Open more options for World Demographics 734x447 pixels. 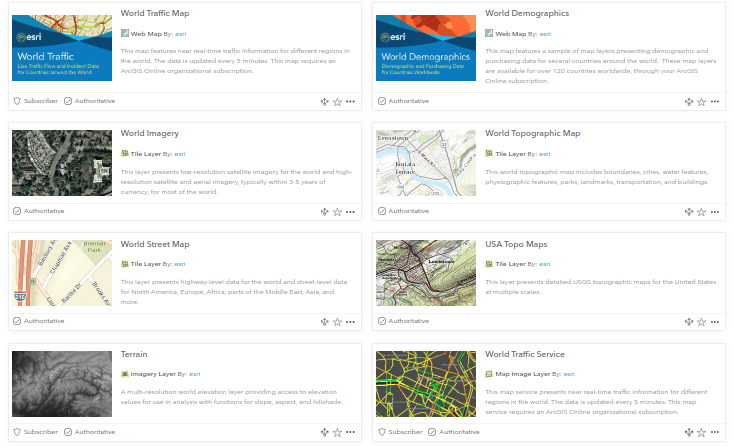pos(715,101)
